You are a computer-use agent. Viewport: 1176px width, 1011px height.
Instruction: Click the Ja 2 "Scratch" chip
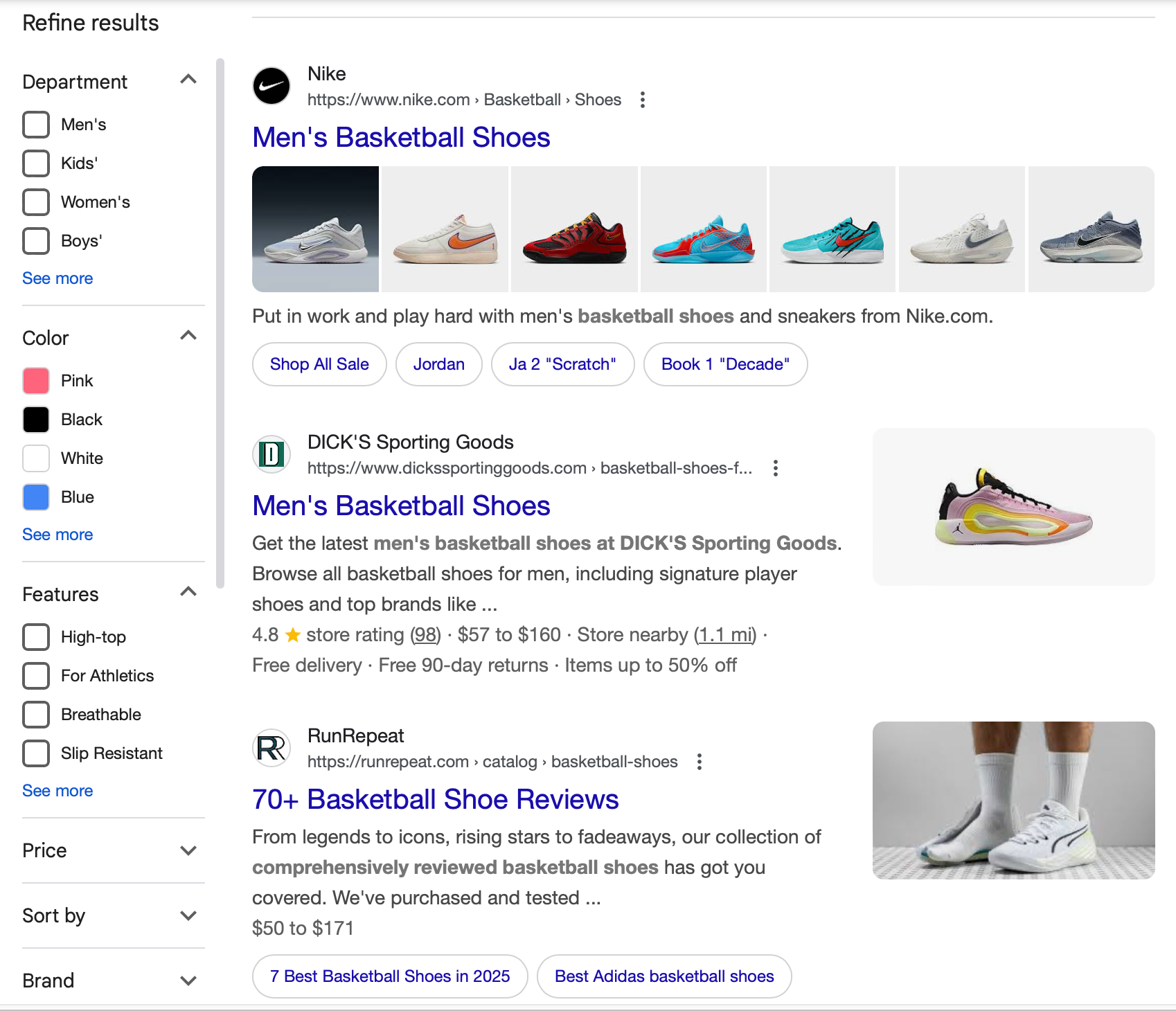pyautogui.click(x=562, y=364)
